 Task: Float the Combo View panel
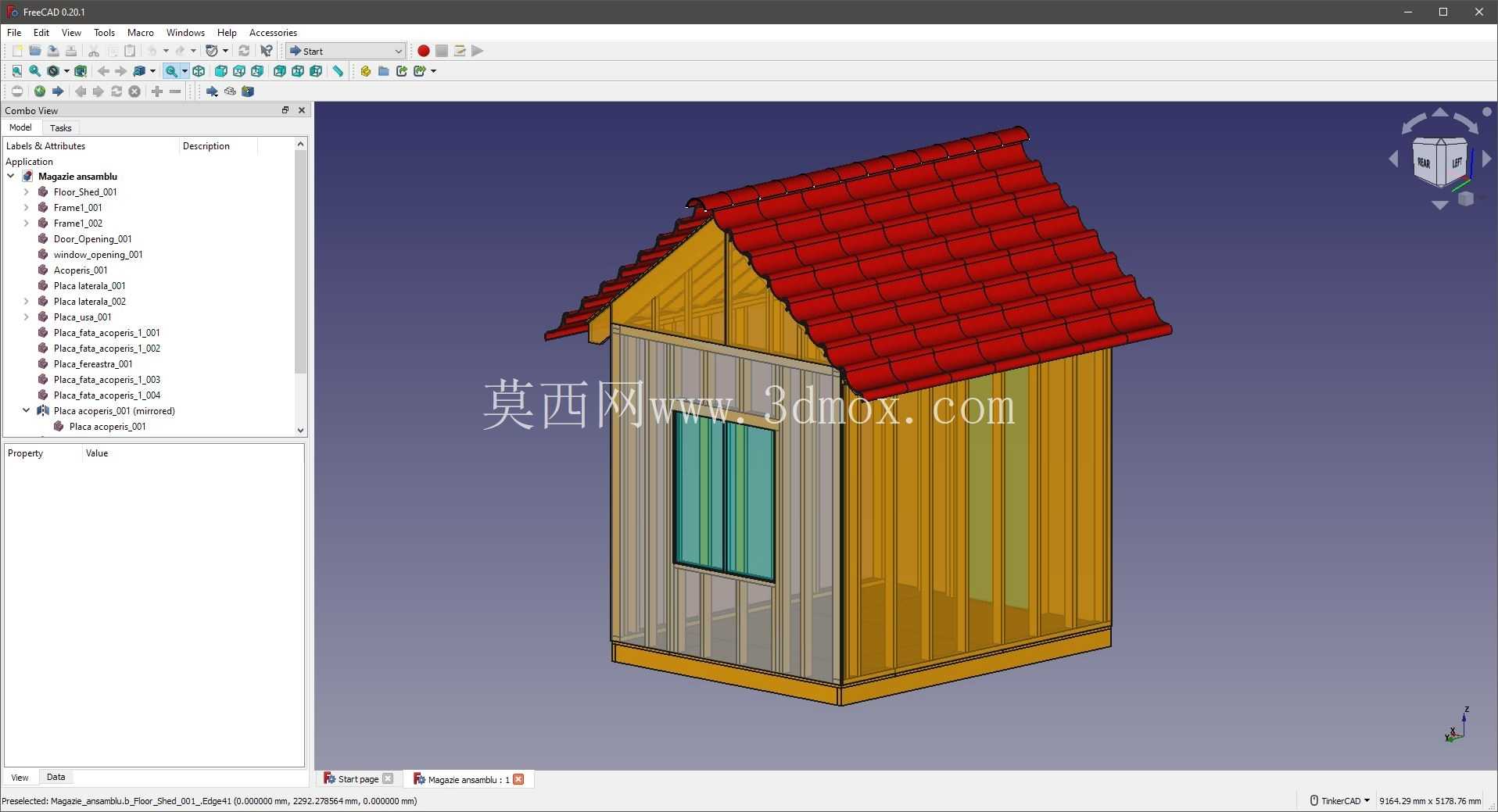pos(285,110)
